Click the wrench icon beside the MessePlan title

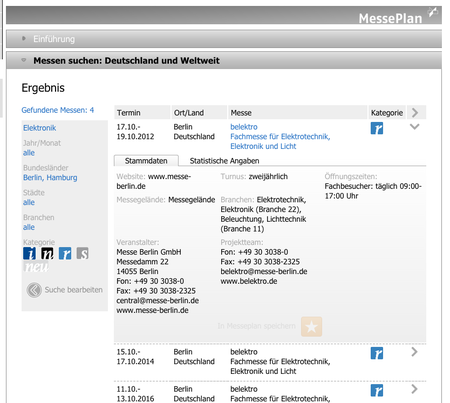pos(433,12)
